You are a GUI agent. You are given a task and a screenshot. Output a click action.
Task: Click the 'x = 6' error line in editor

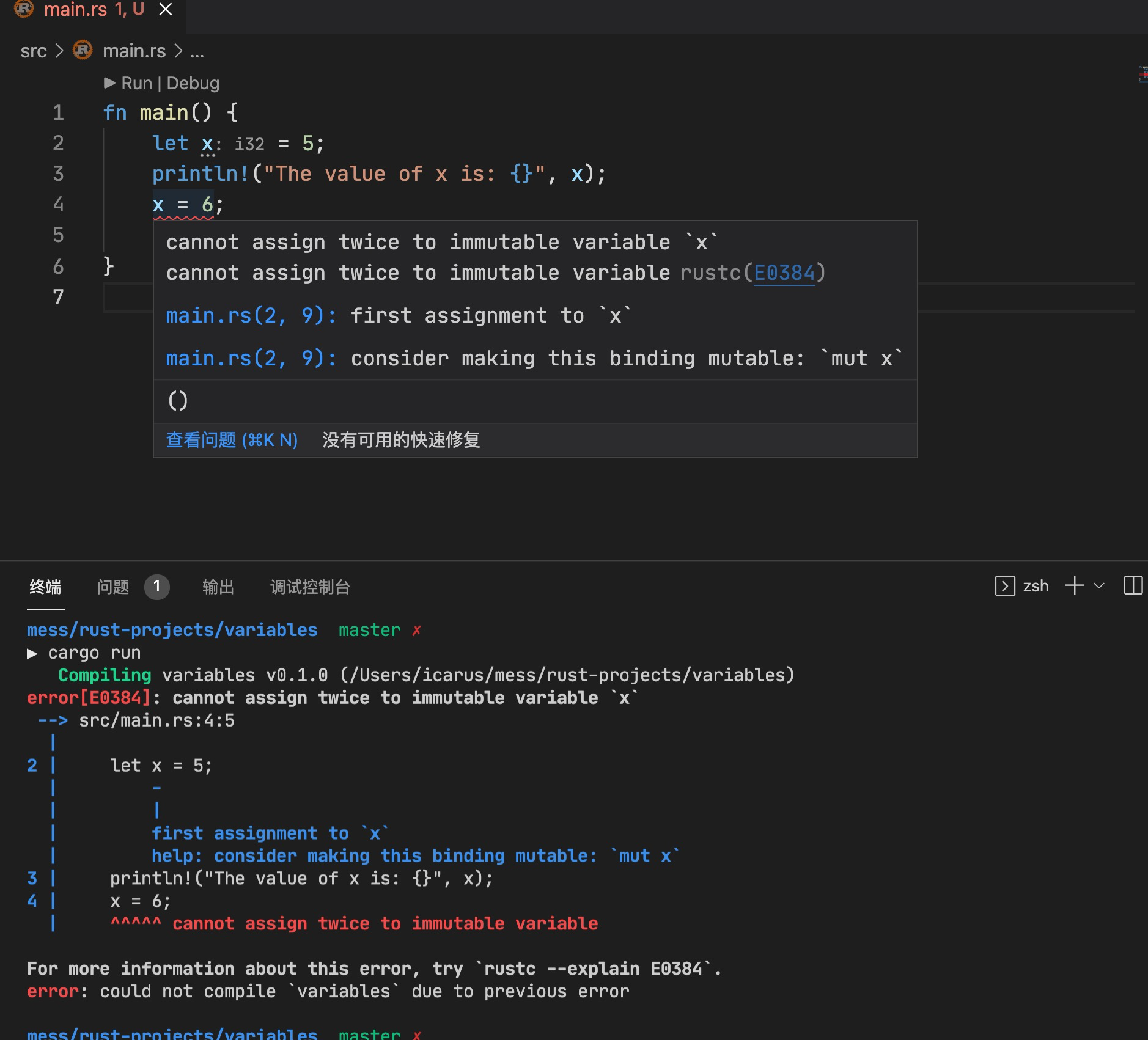click(188, 204)
